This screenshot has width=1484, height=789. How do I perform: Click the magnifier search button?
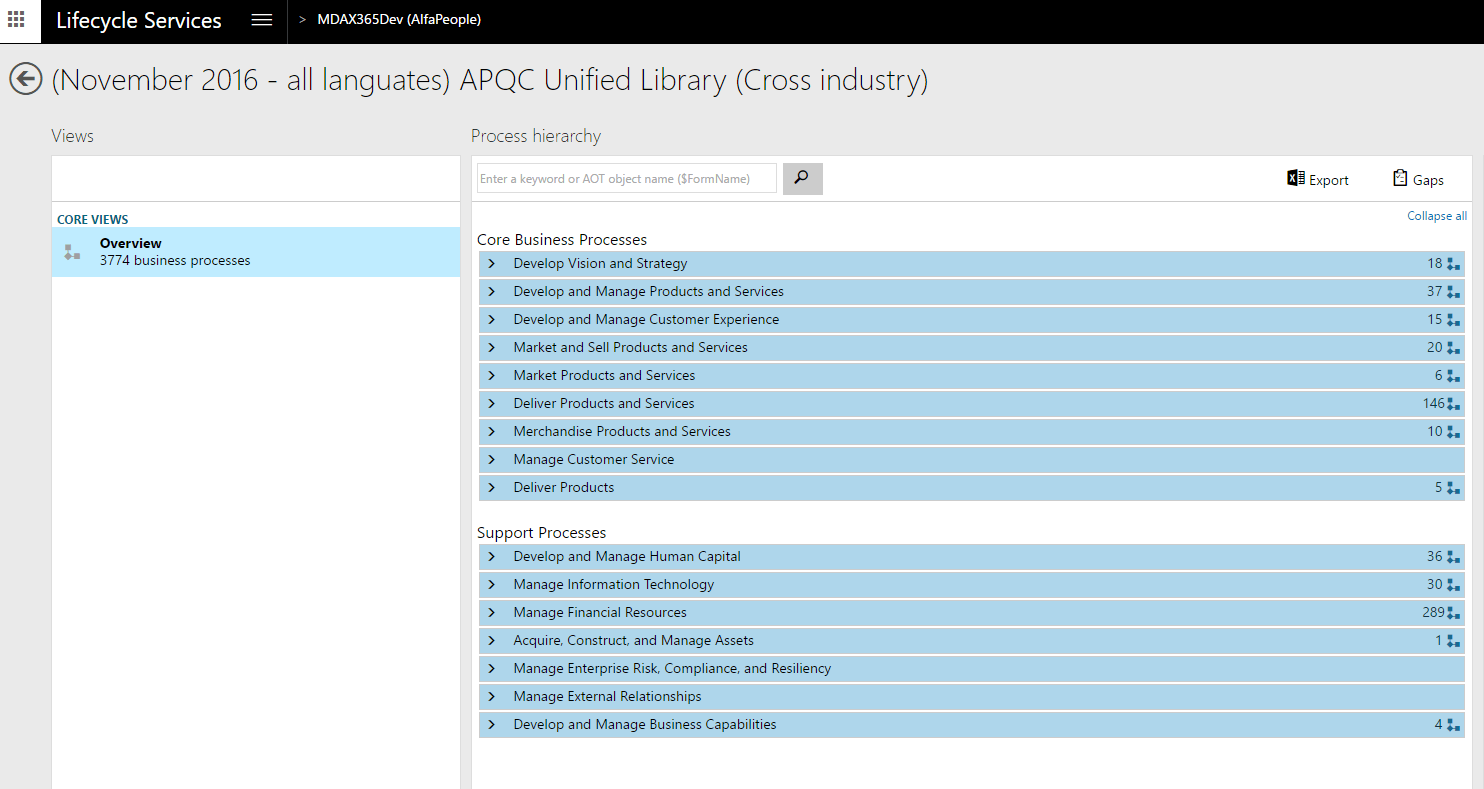(x=802, y=178)
